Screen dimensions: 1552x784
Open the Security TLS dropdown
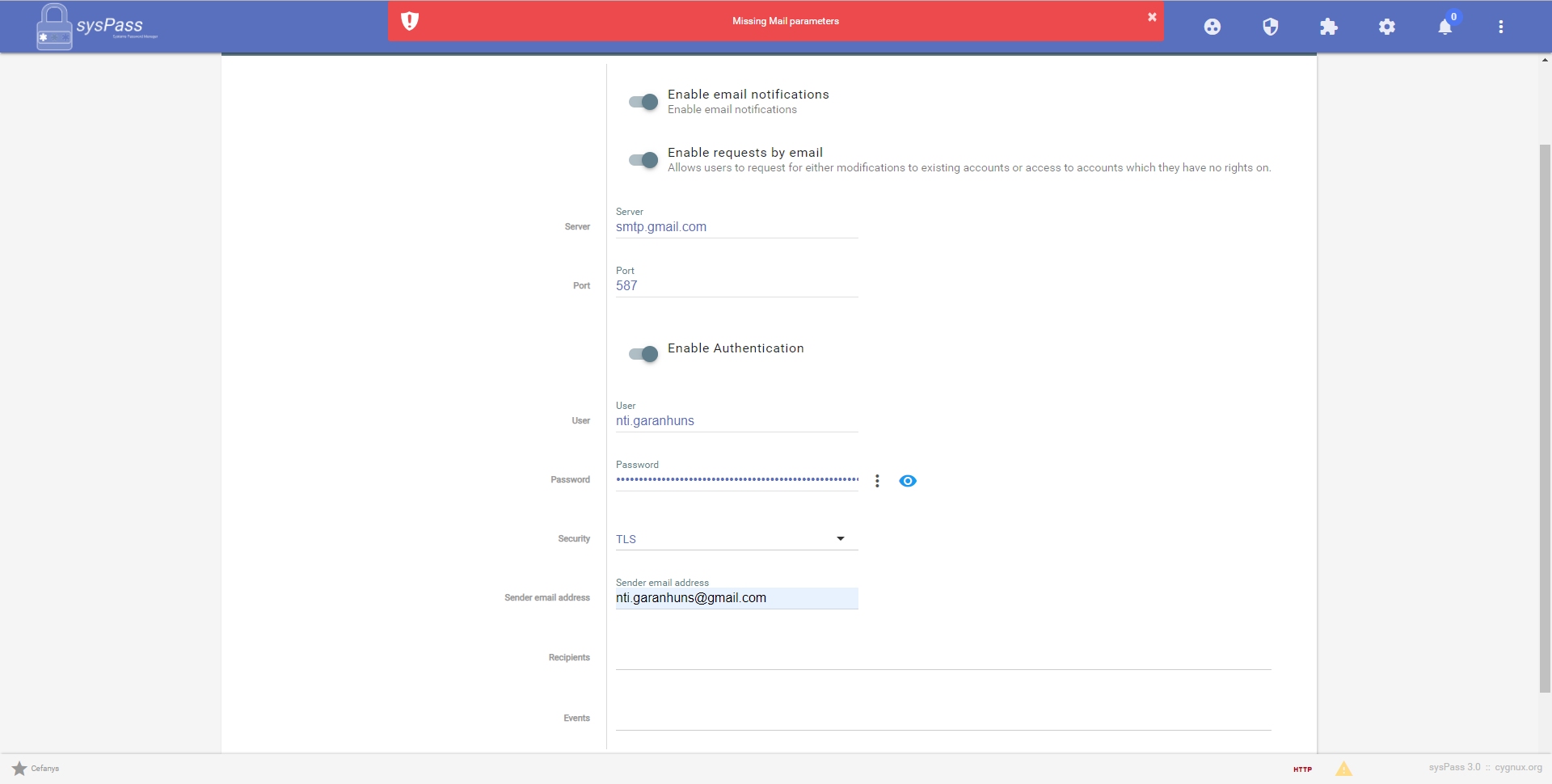tap(736, 539)
